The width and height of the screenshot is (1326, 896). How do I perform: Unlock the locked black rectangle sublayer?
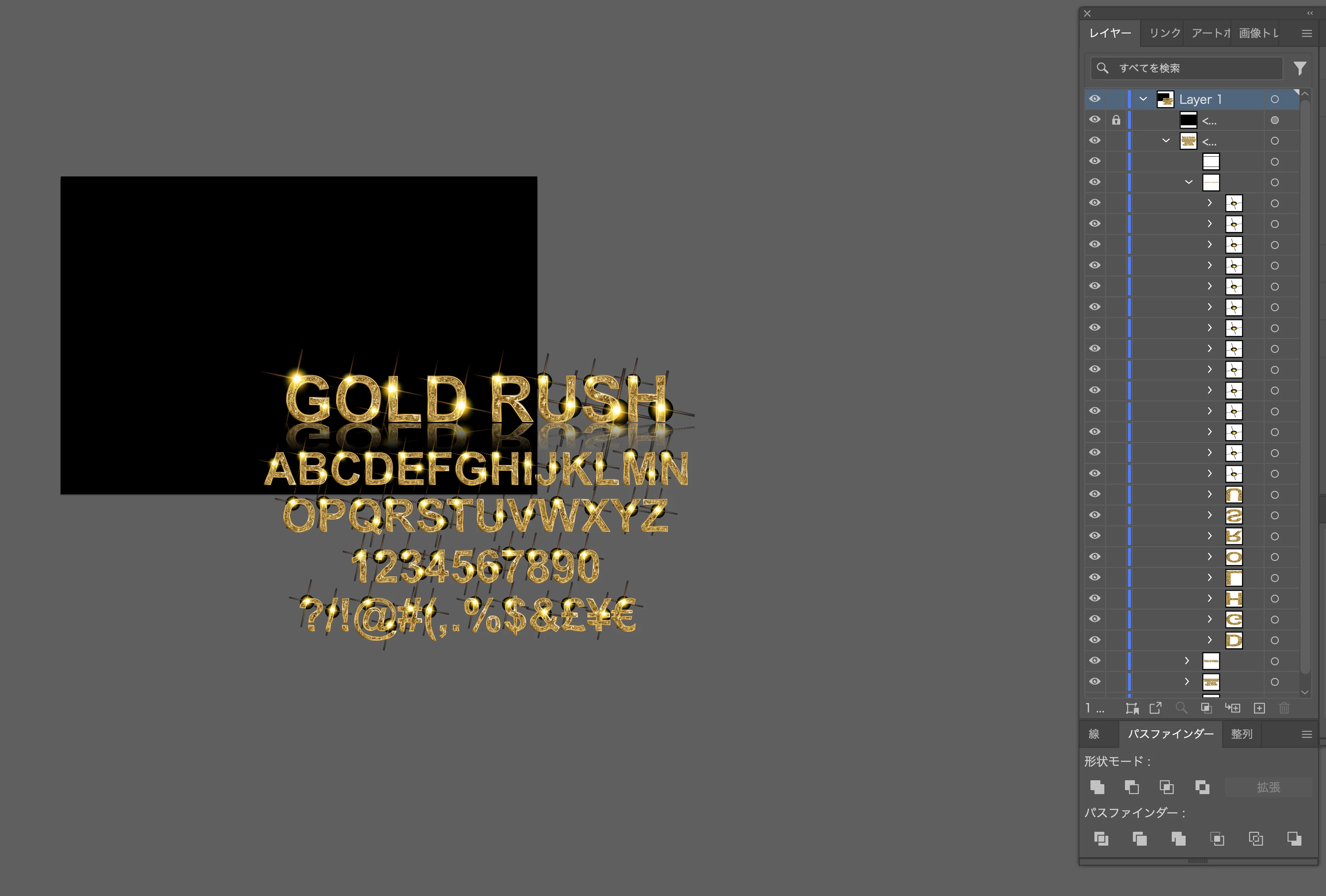click(x=1115, y=120)
